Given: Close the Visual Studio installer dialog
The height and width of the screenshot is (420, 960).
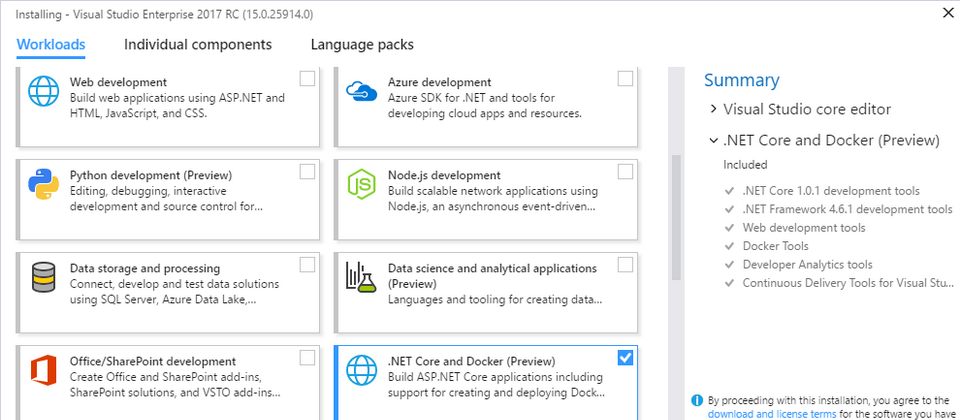Looking at the screenshot, I should tap(946, 13).
